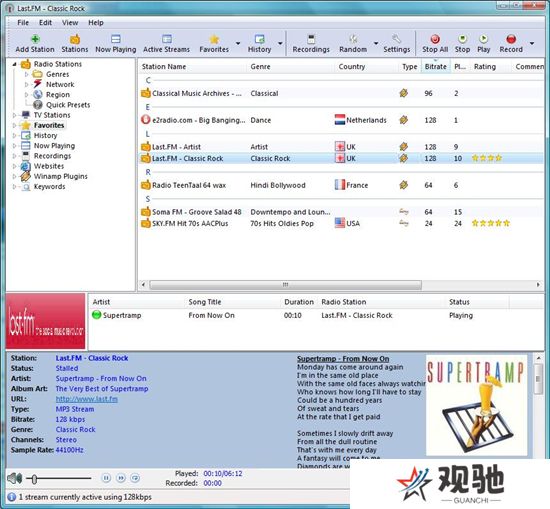550x509 pixels.
Task: Collapse the Radio Stations tree node
Action: tap(15, 64)
